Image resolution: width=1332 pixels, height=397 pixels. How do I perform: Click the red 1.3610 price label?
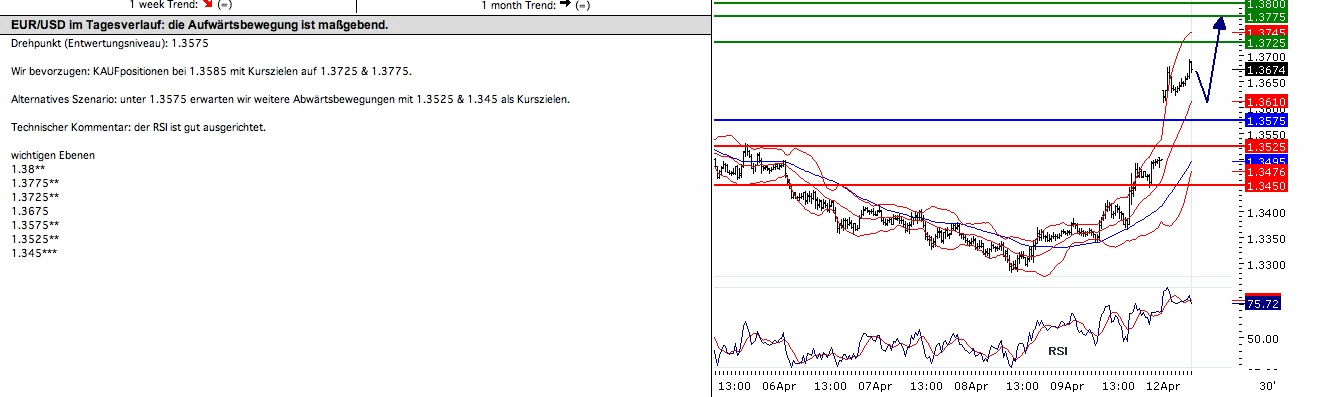click(x=1267, y=102)
